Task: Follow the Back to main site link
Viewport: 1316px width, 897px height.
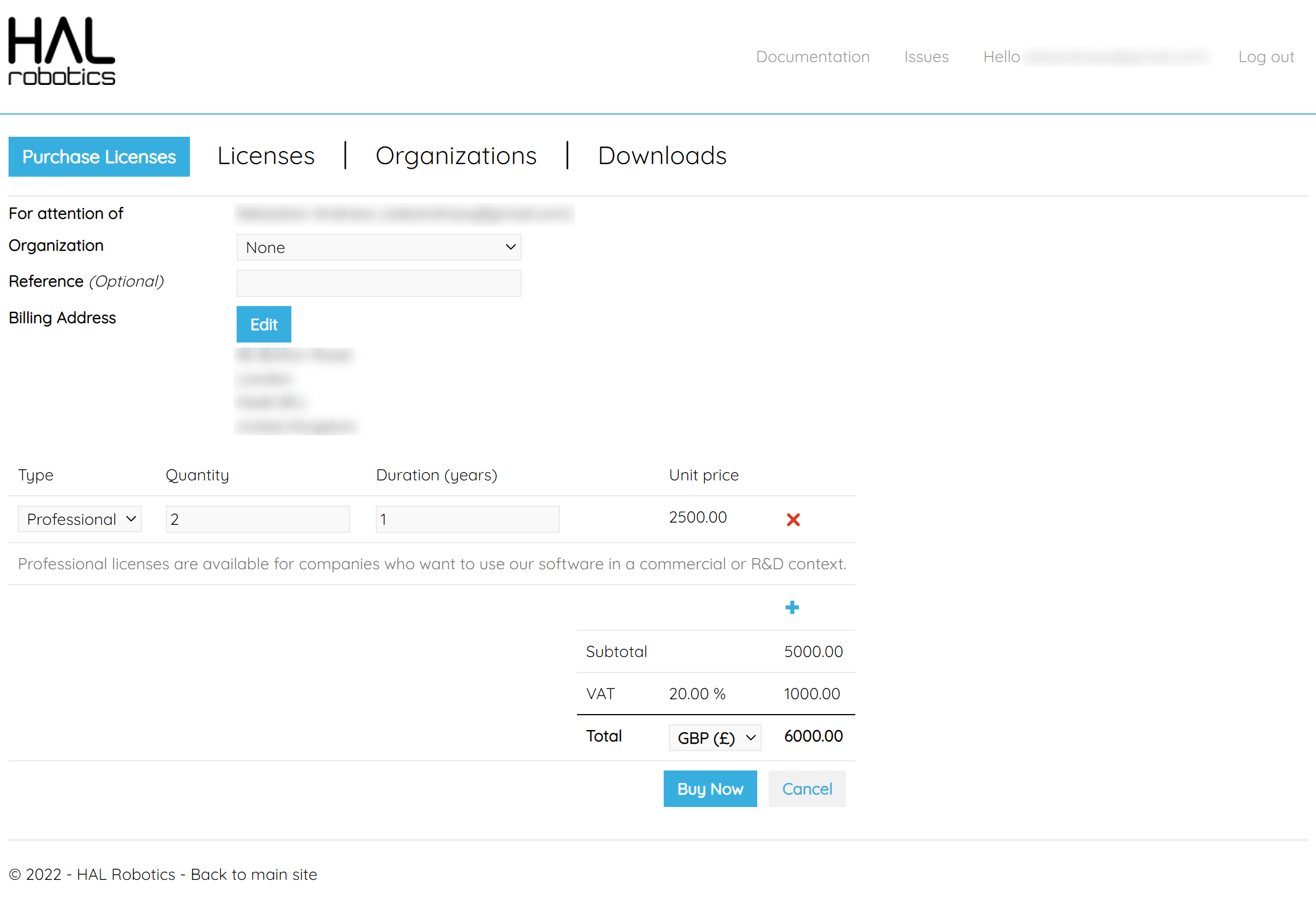Action: pyautogui.click(x=254, y=874)
